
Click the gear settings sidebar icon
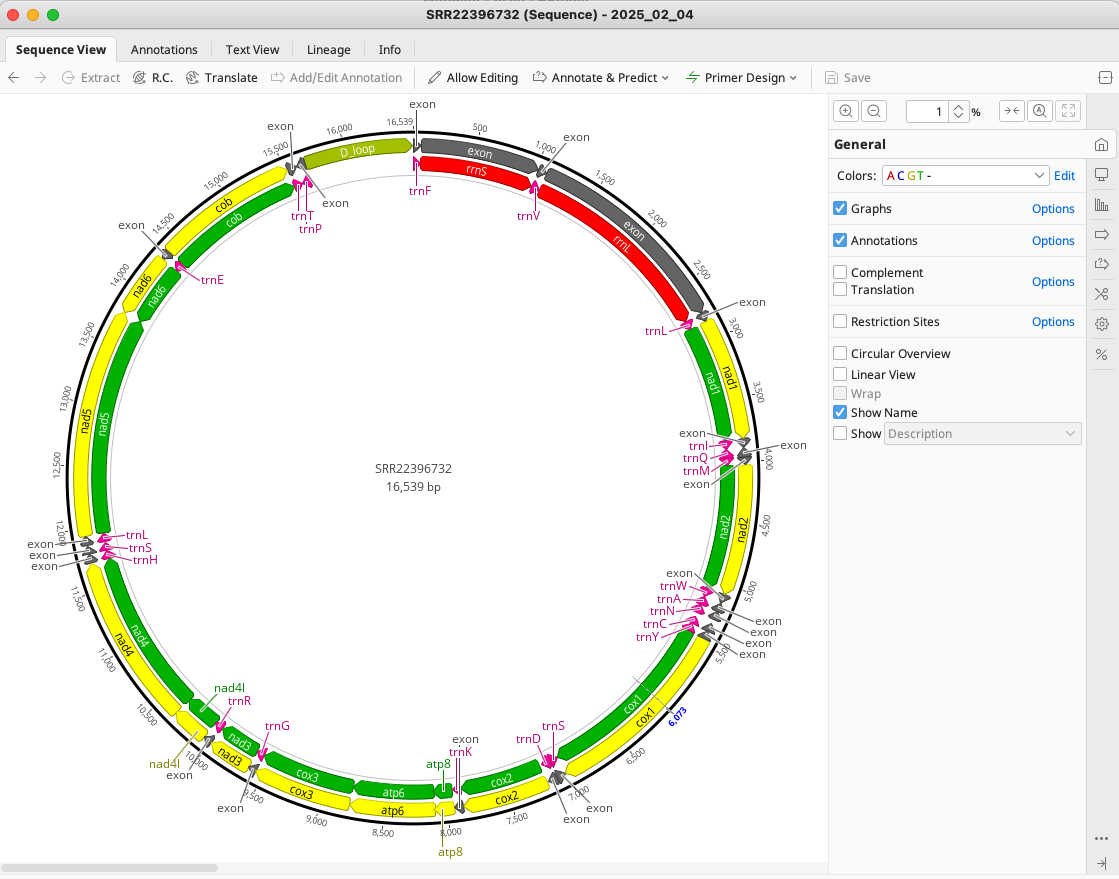click(x=1101, y=324)
